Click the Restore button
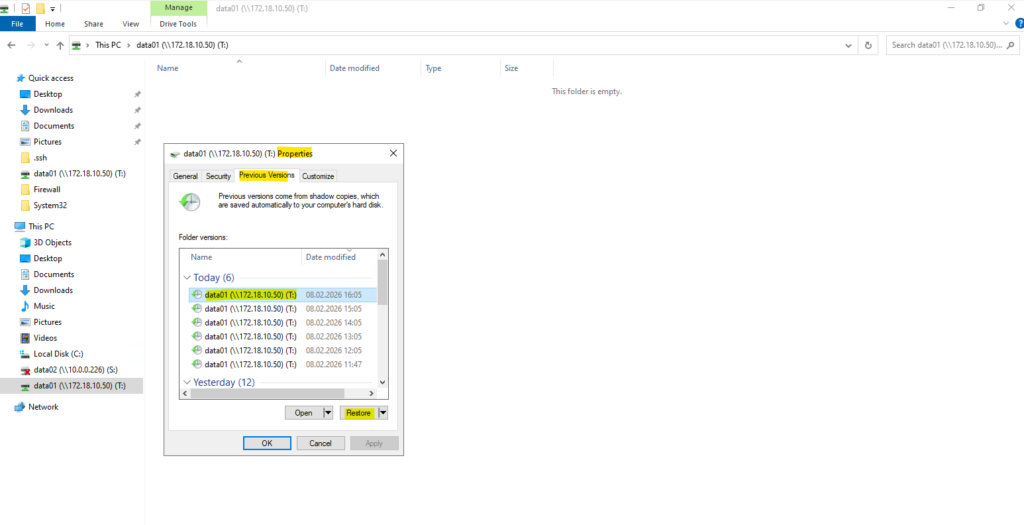 click(359, 413)
